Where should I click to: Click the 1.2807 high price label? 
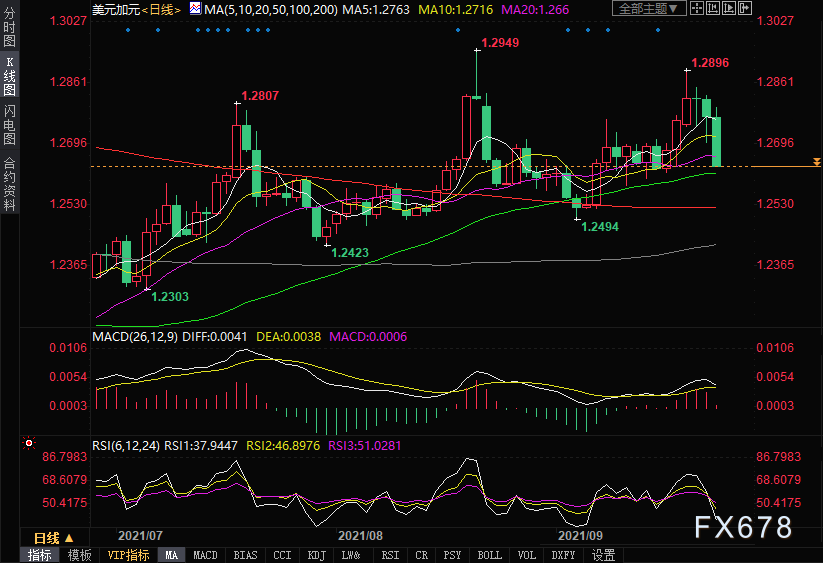click(260, 96)
